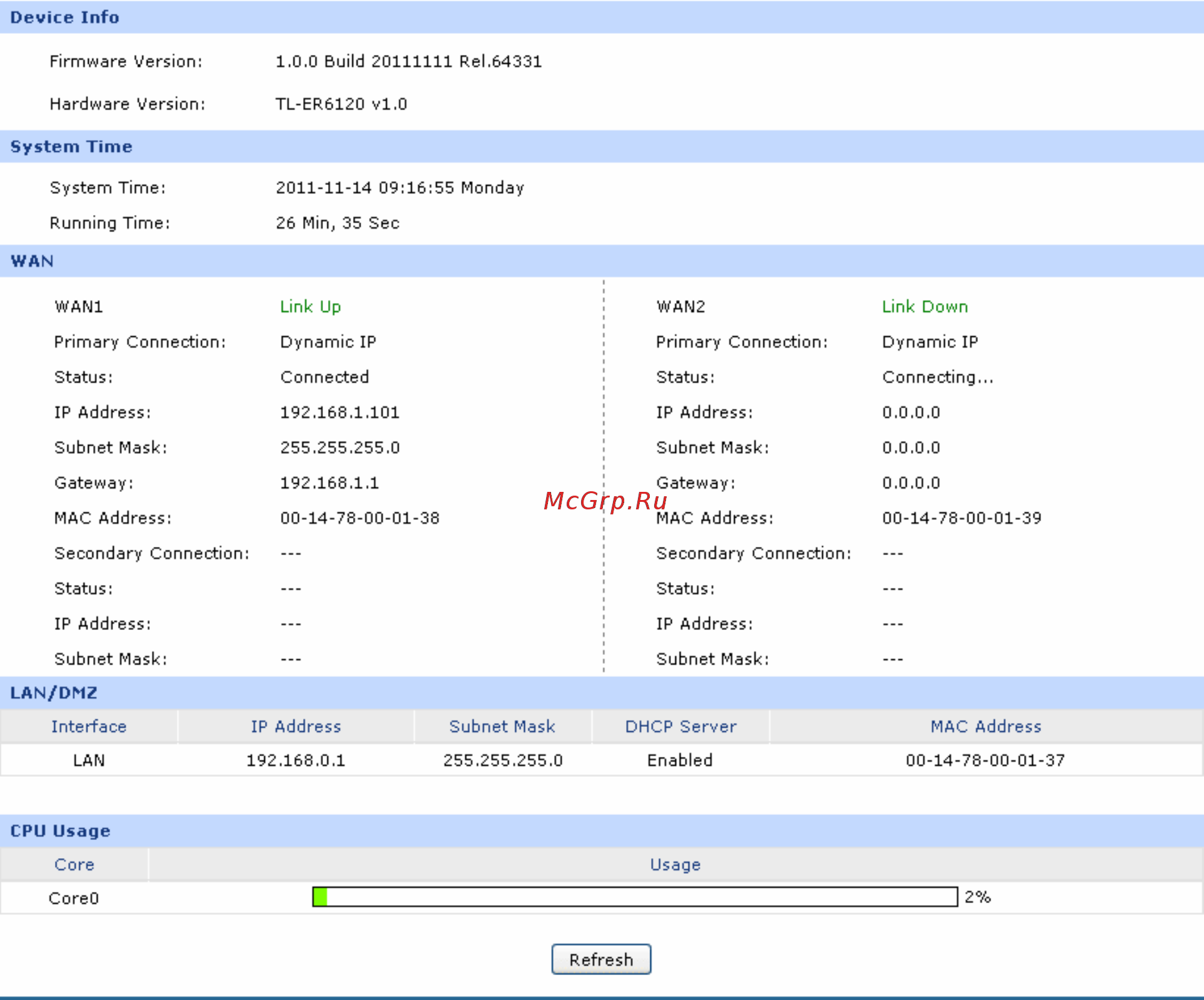Image resolution: width=1204 pixels, height=1000 pixels.
Task: Click the LAN/DMZ section header
Action: [602, 692]
